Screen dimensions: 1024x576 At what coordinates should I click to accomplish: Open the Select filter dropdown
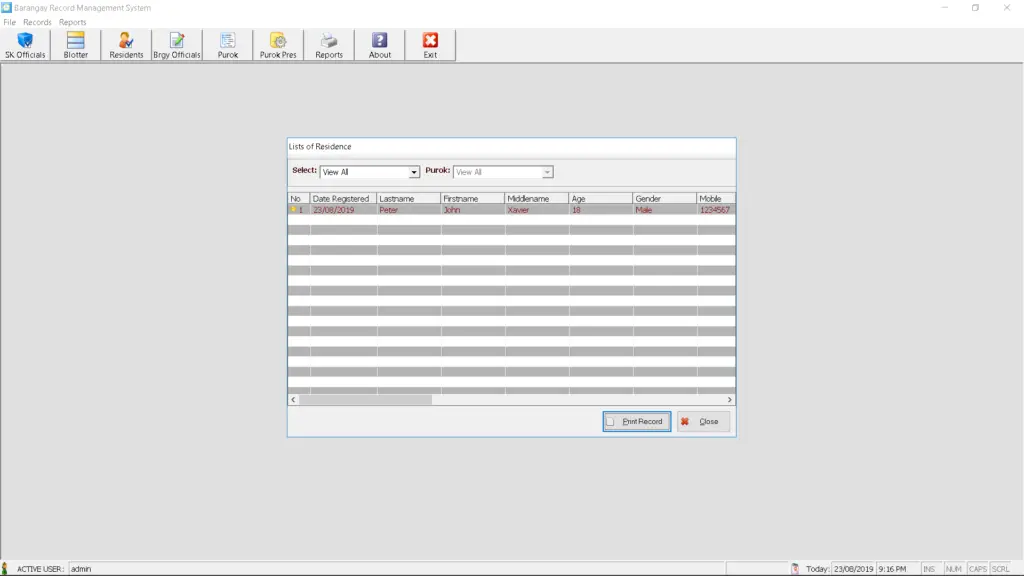[x=413, y=171]
